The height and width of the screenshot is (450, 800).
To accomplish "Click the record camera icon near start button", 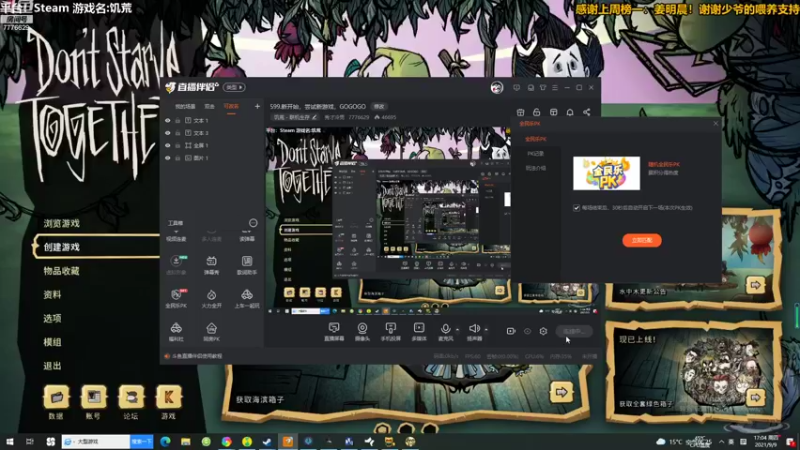I will pyautogui.click(x=511, y=331).
